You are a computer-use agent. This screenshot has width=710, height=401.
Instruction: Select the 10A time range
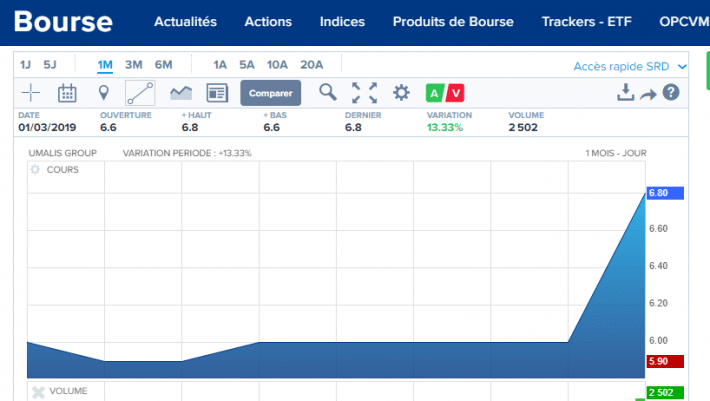pos(277,65)
